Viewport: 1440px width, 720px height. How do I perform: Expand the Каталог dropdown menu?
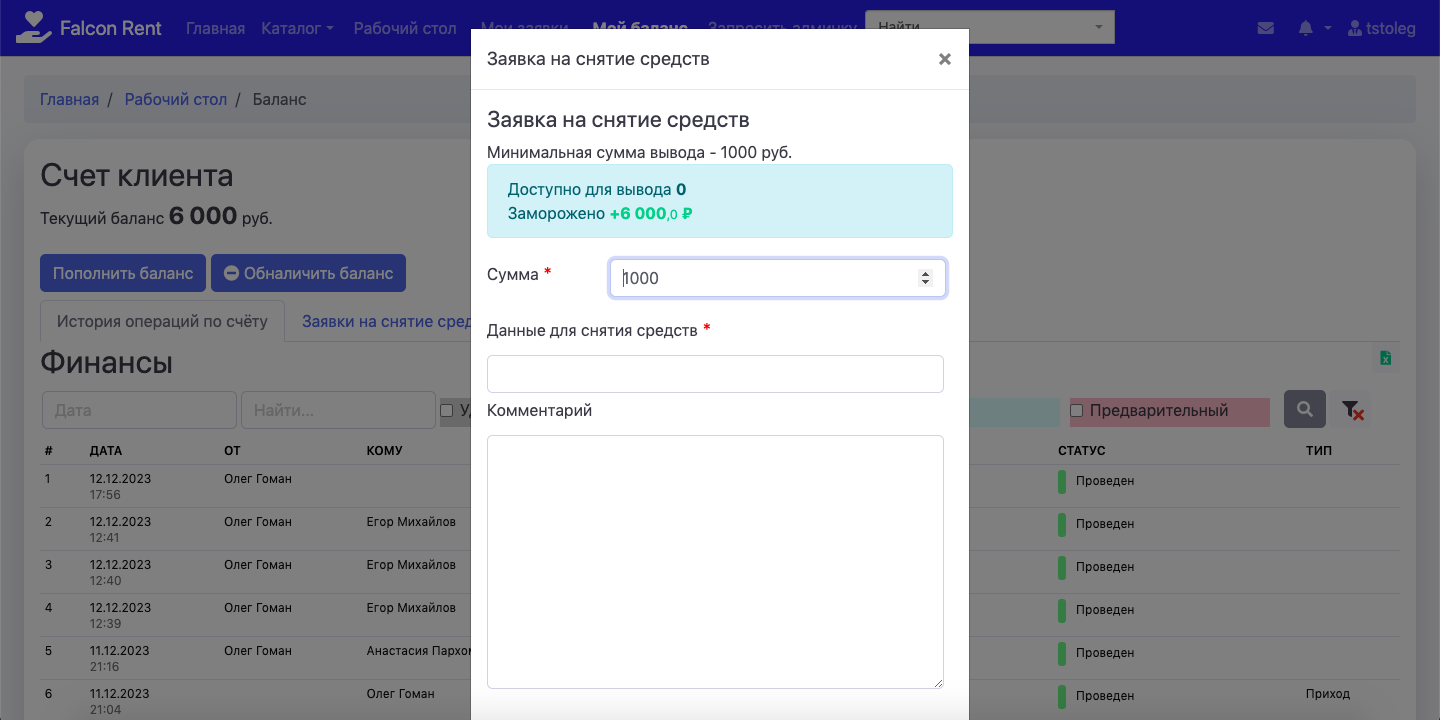tap(297, 28)
